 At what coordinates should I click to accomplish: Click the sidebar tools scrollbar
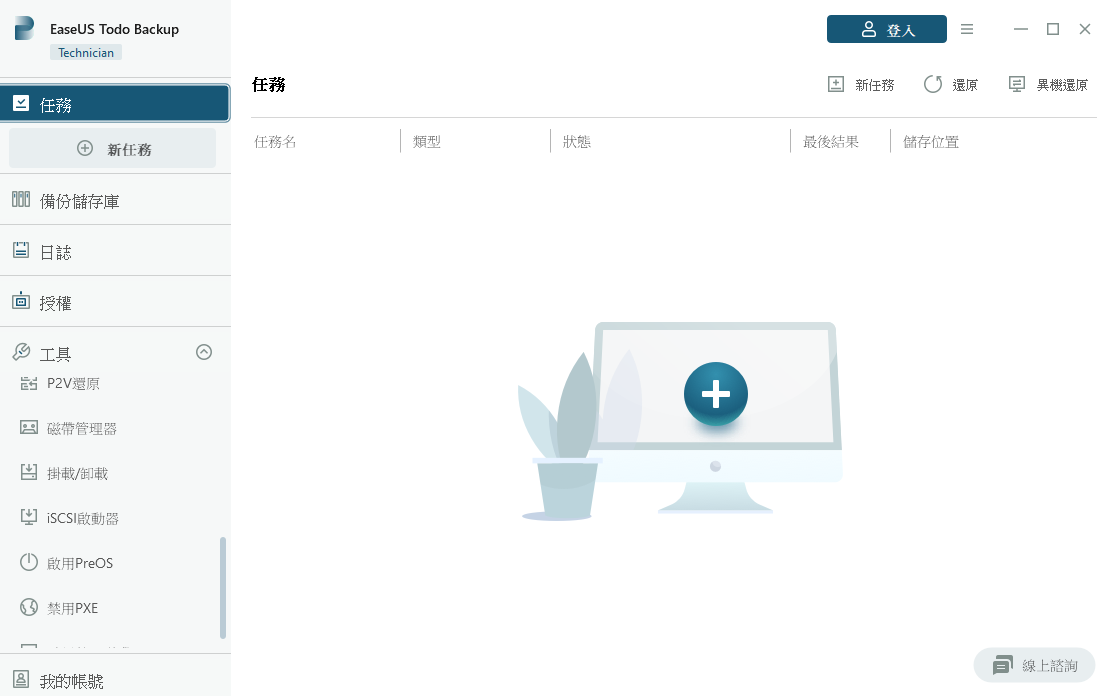(x=223, y=587)
